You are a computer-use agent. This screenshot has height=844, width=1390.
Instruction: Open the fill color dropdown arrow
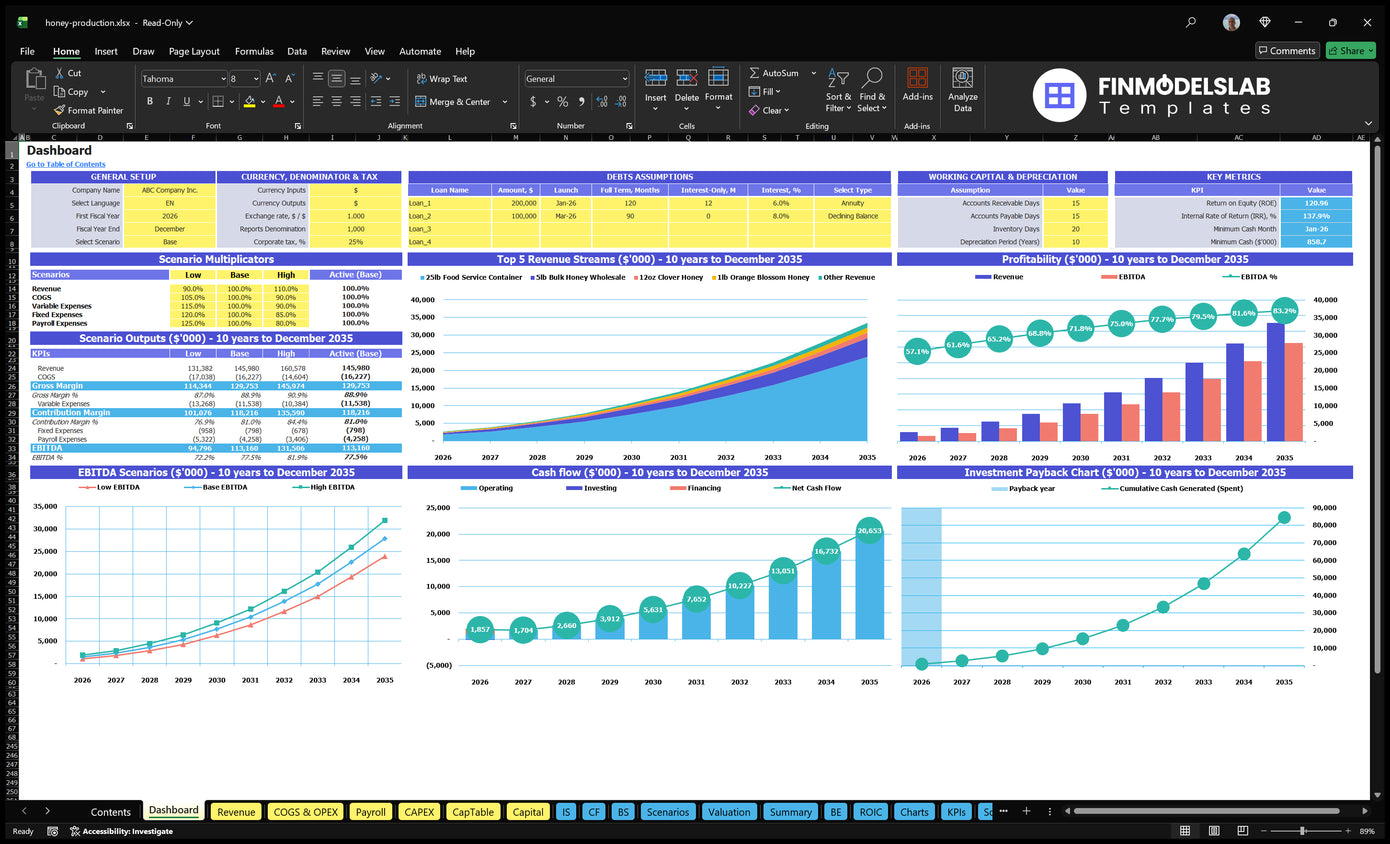tap(262, 102)
